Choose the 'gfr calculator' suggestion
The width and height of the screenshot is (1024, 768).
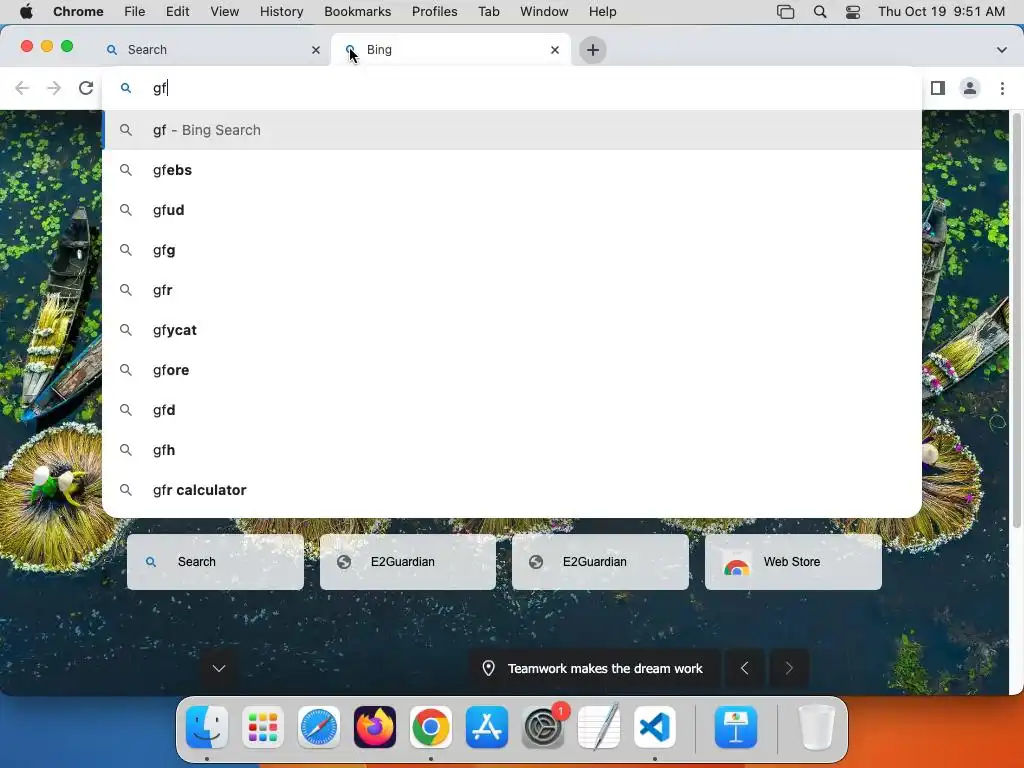coord(513,490)
